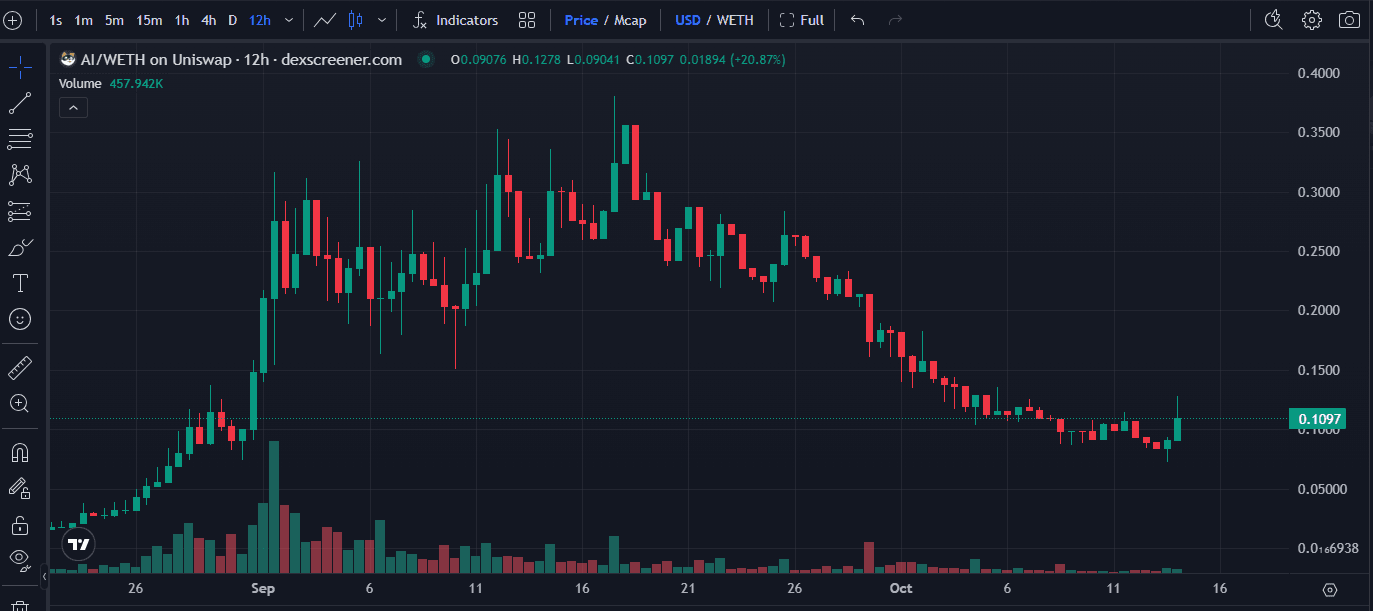The height and width of the screenshot is (611, 1373).
Task: Open the Indicators dialog
Action: (x=455, y=20)
